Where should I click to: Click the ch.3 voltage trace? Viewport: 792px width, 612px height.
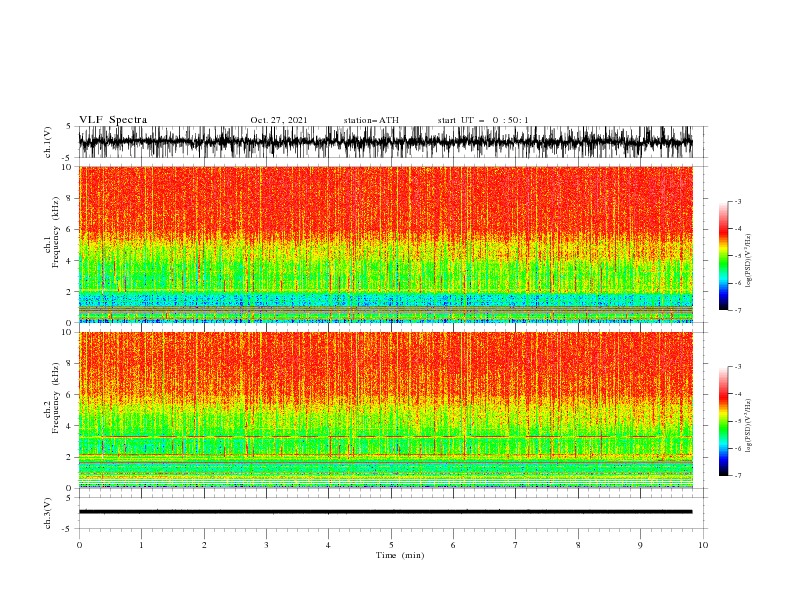[x=385, y=512]
